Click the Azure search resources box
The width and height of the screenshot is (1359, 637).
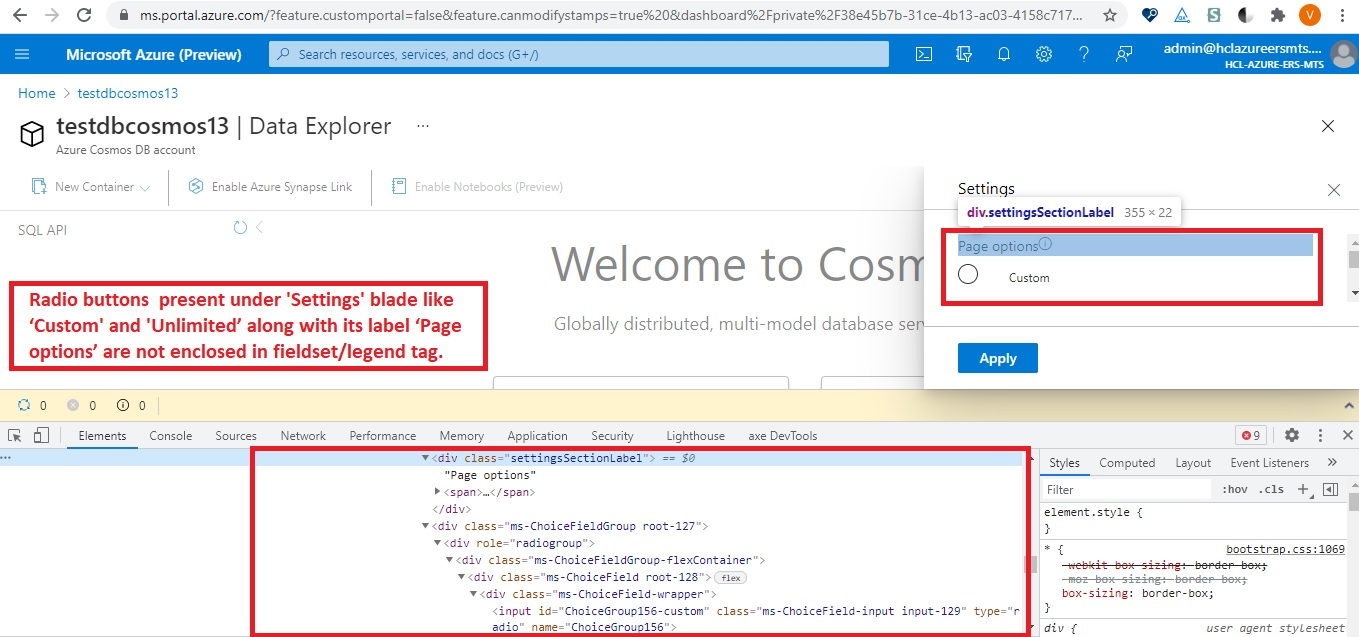coord(579,54)
